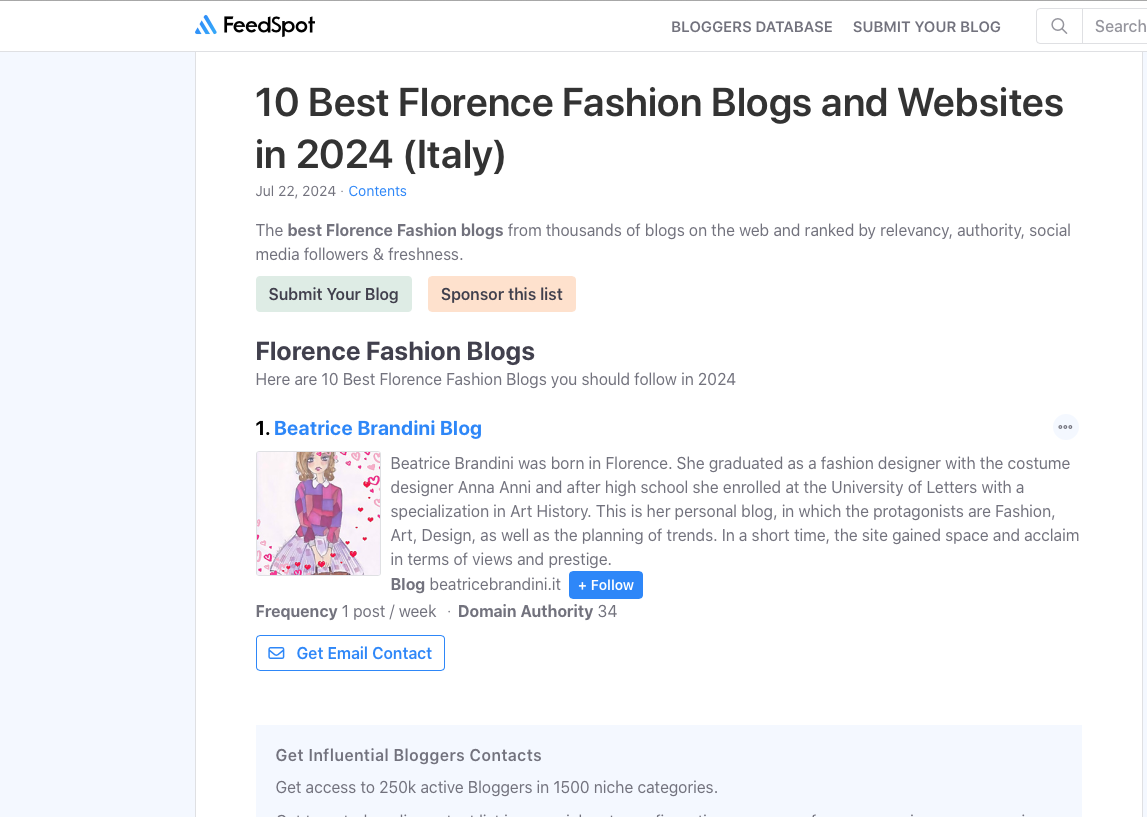1147x817 pixels.
Task: Click the green Submit Your Blog button
Action: pos(334,294)
